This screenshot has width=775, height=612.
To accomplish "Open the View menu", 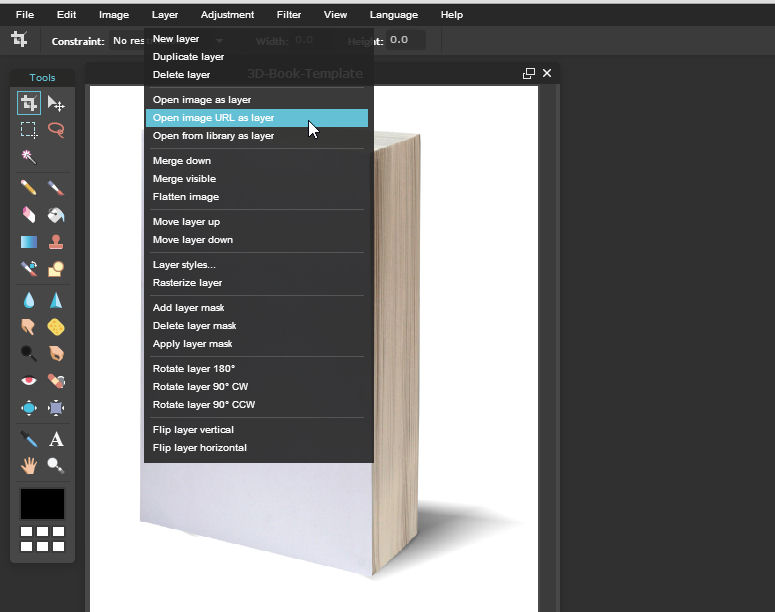I will 335,15.
